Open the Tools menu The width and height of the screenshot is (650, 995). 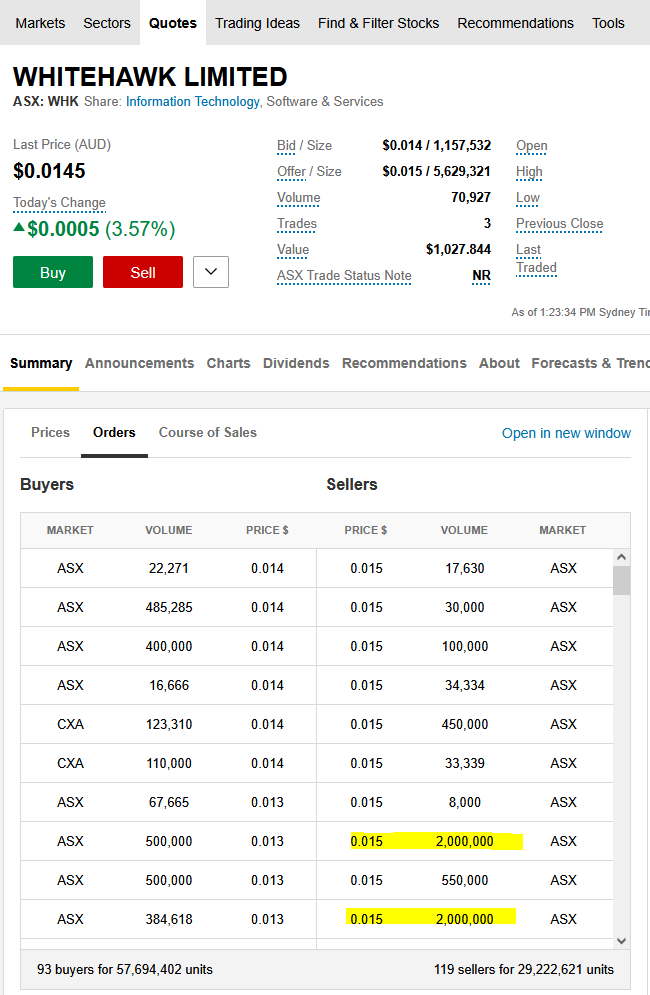(x=608, y=23)
